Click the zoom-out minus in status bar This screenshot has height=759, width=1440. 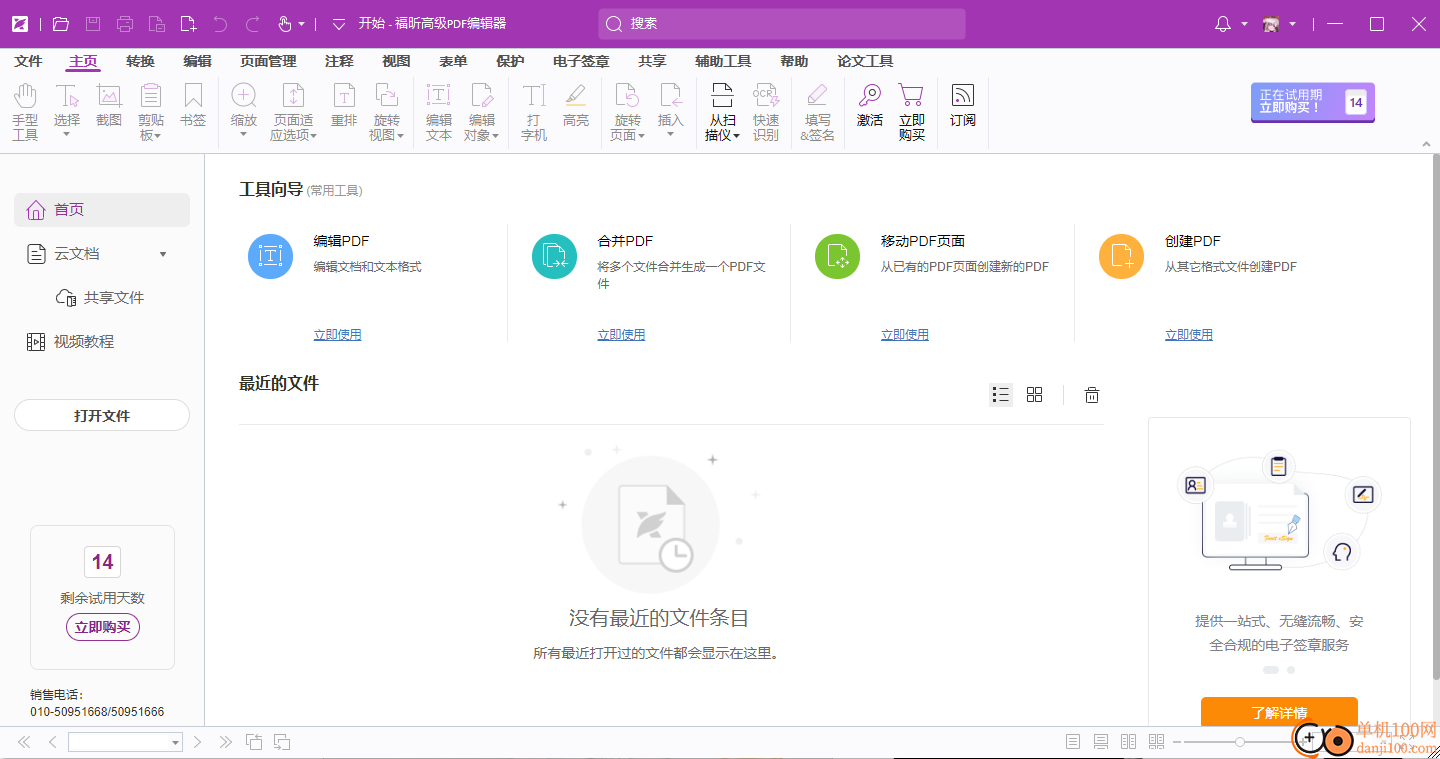pyautogui.click(x=1177, y=742)
